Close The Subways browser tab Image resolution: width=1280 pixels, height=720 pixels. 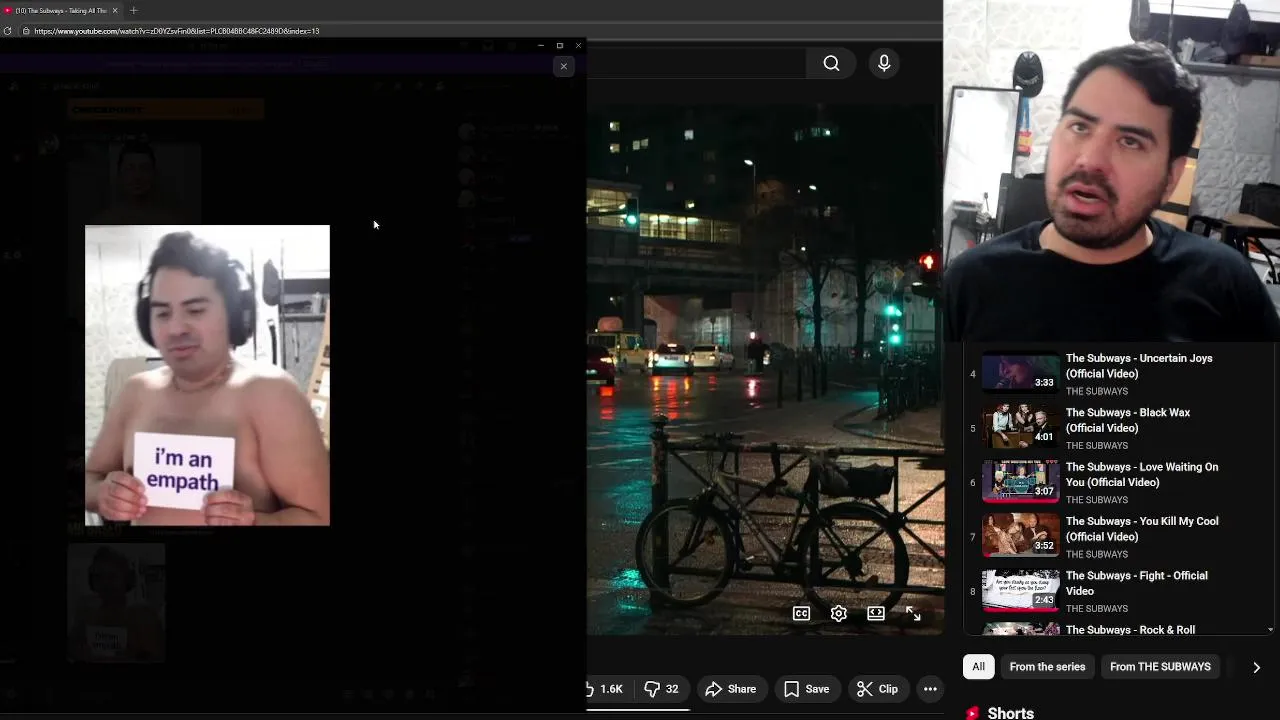click(115, 10)
